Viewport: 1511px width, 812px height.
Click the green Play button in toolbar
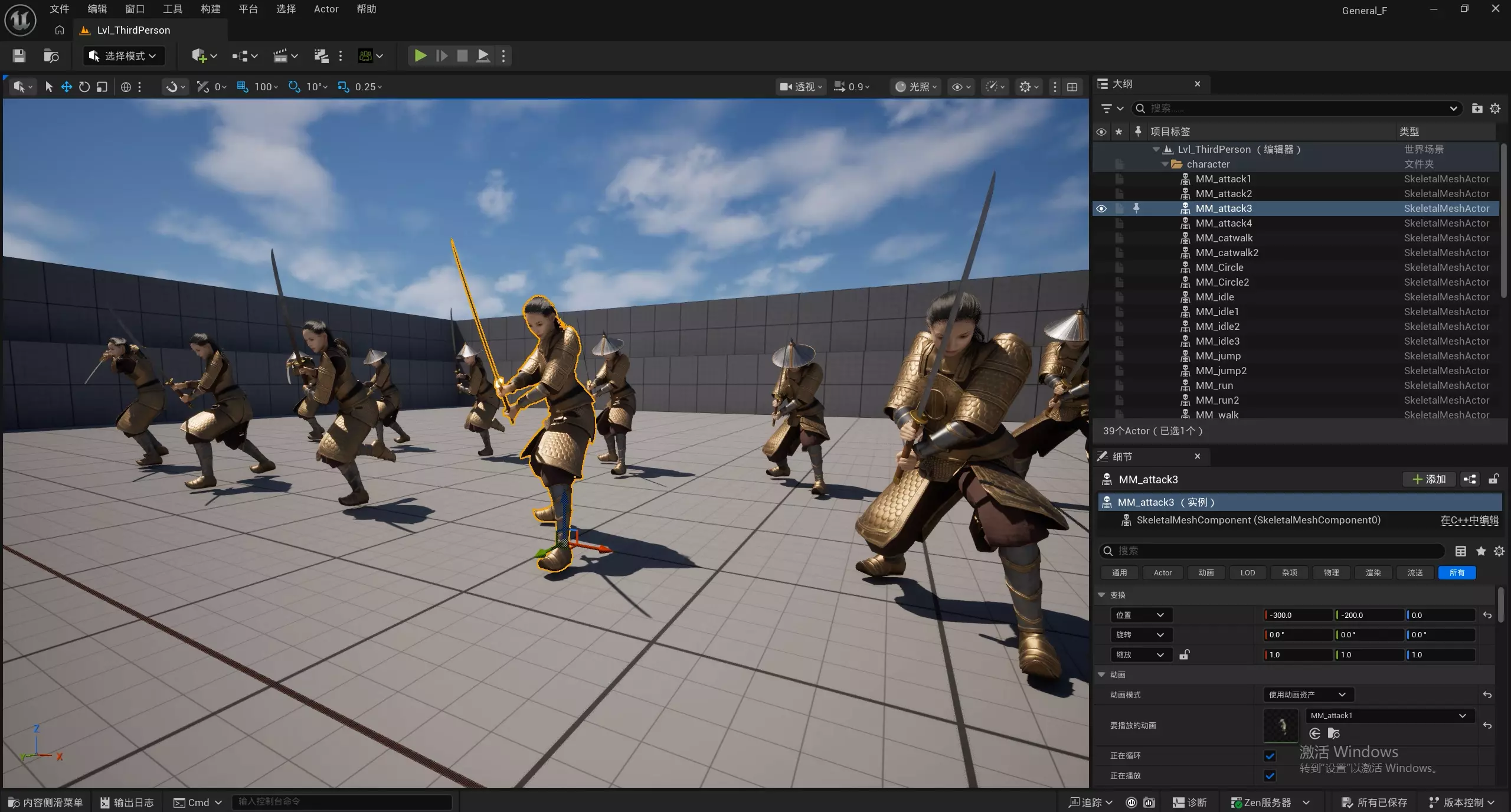point(420,56)
